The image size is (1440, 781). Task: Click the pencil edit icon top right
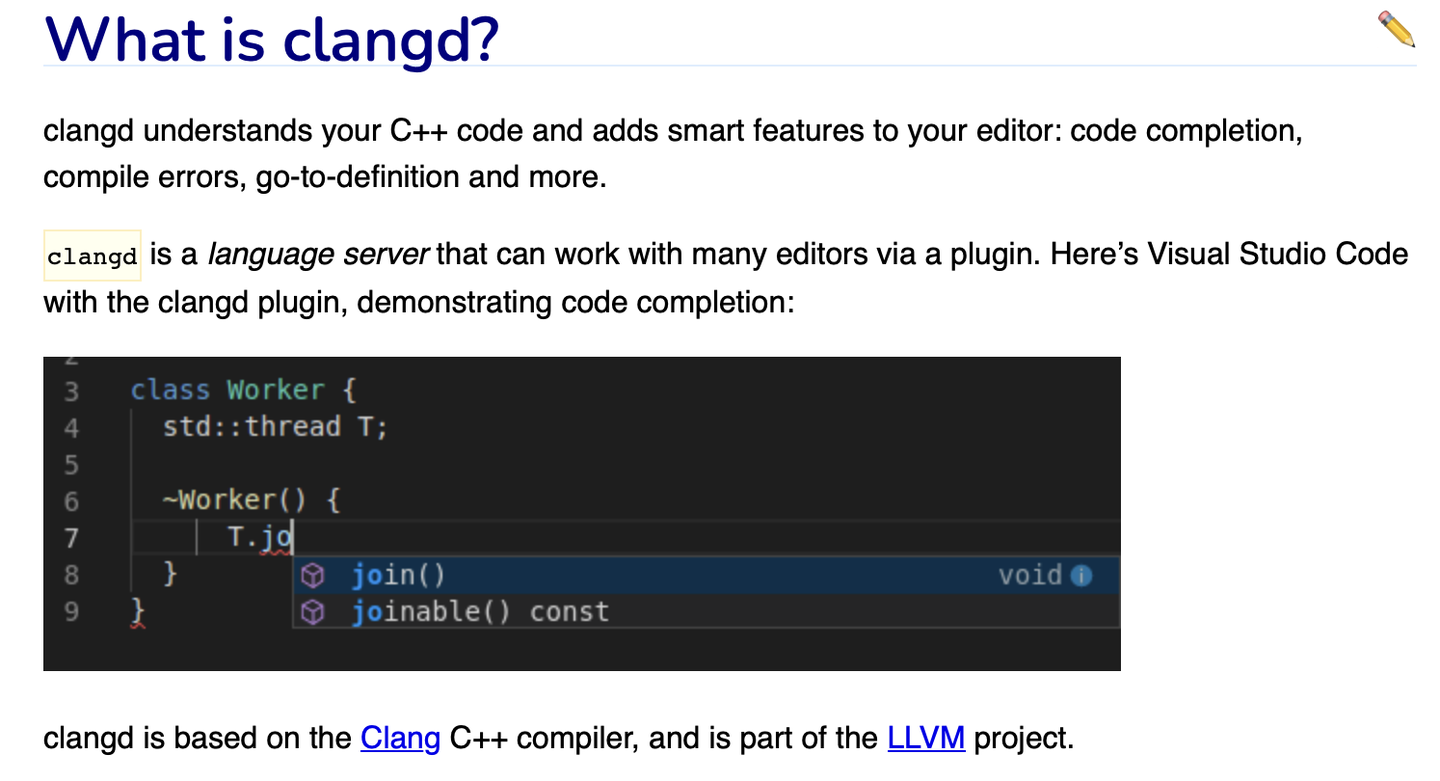click(1396, 31)
